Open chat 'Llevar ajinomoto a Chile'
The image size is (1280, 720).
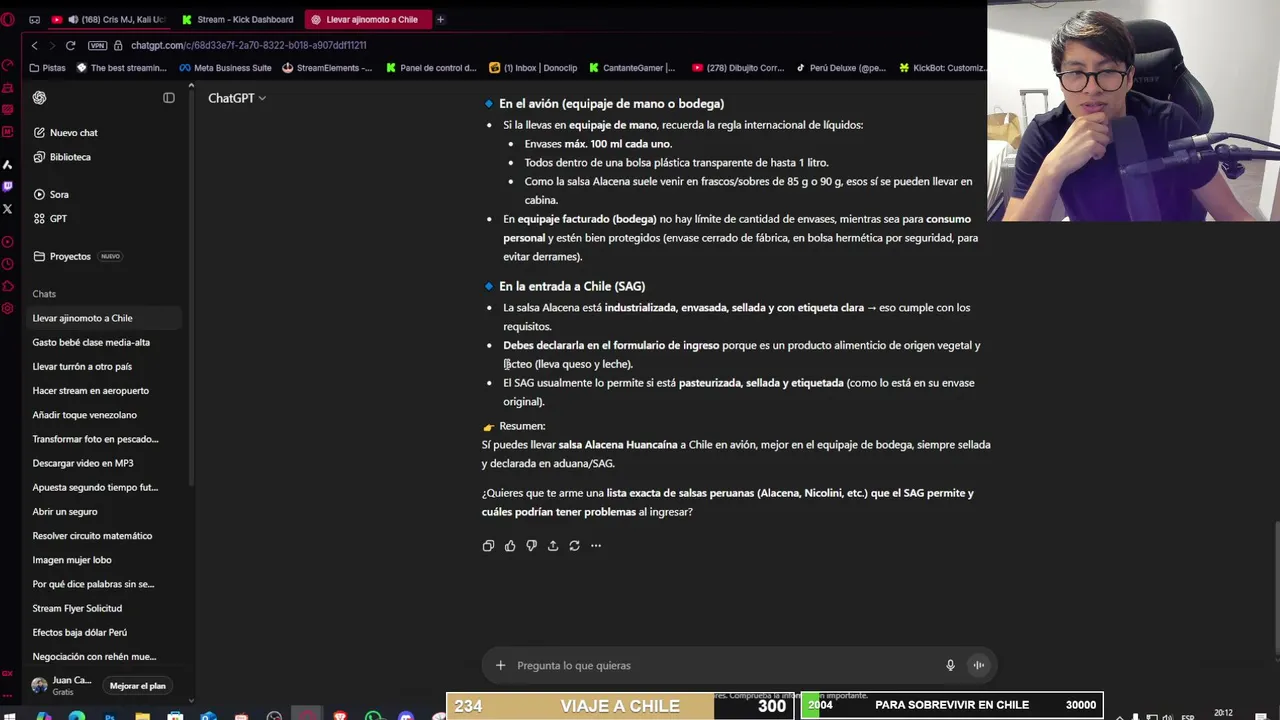coord(104,318)
